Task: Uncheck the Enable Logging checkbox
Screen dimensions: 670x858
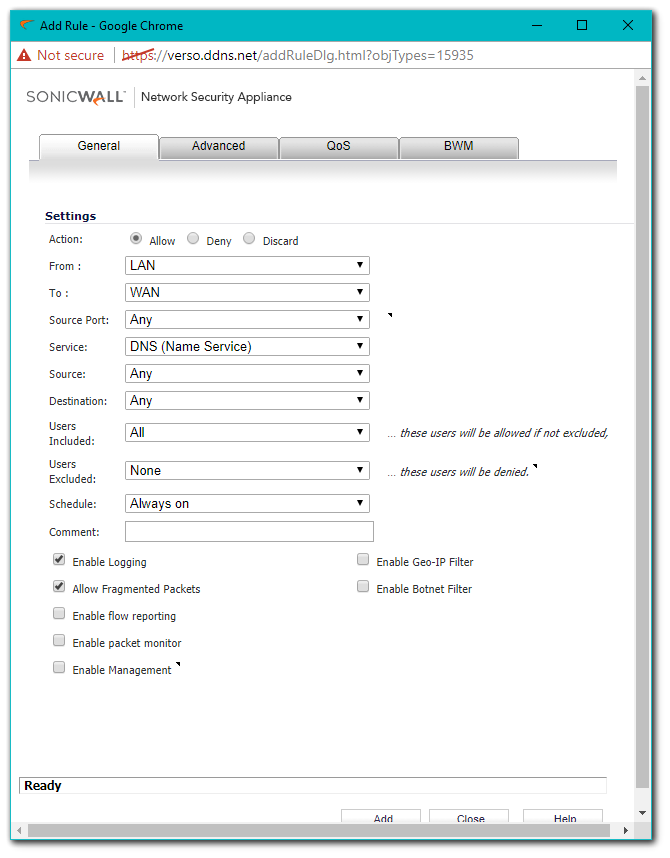Action: tap(59, 561)
